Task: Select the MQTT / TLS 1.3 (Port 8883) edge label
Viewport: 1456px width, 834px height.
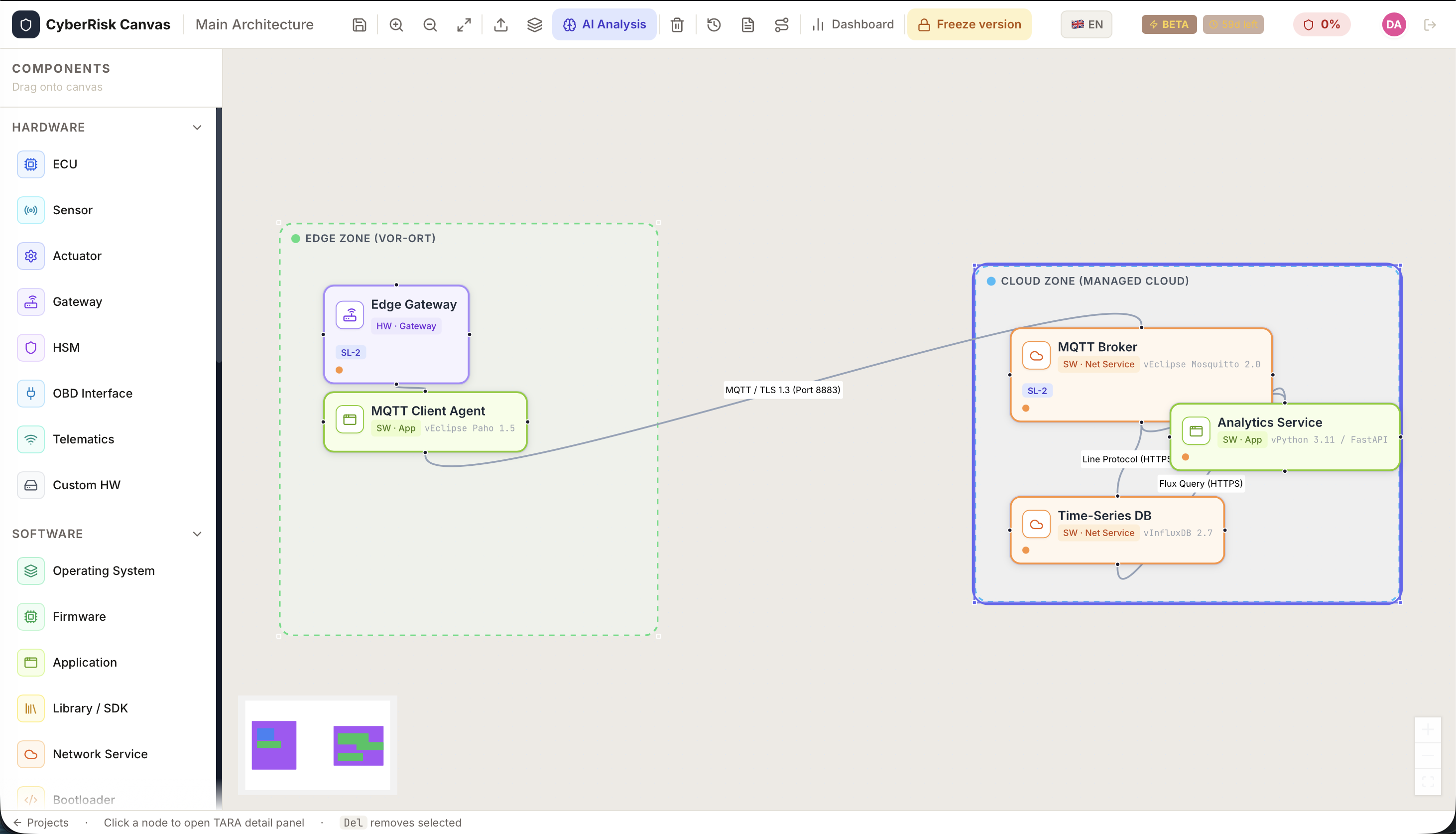Action: tap(782, 390)
